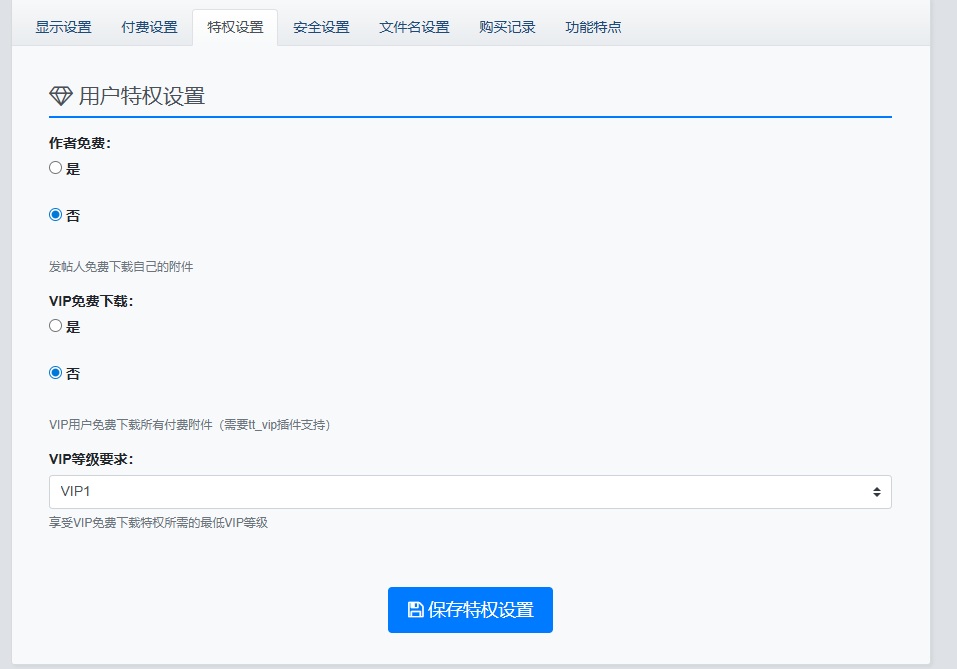This screenshot has width=957, height=669.
Task: Select the 特权设置 tab
Action: click(235, 27)
